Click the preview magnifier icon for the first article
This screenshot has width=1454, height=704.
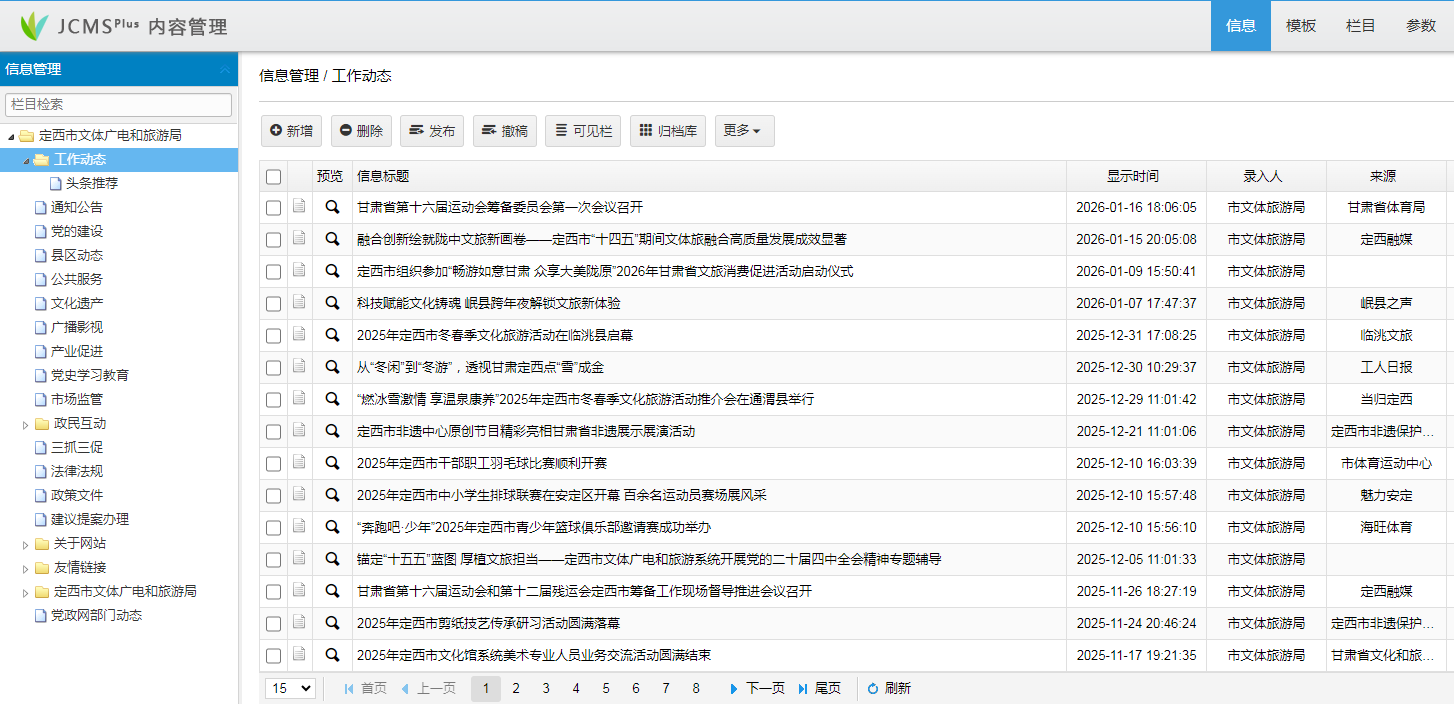[332, 208]
